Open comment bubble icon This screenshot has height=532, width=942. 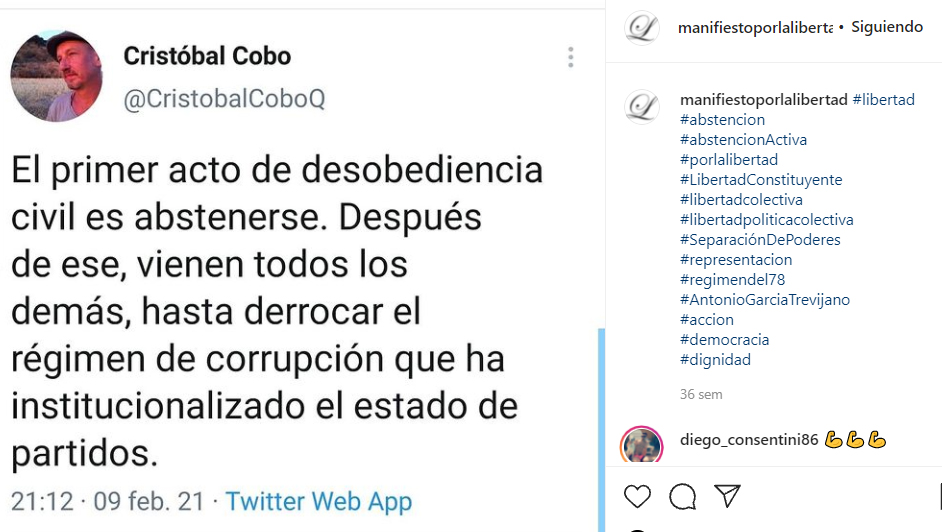(x=682, y=497)
